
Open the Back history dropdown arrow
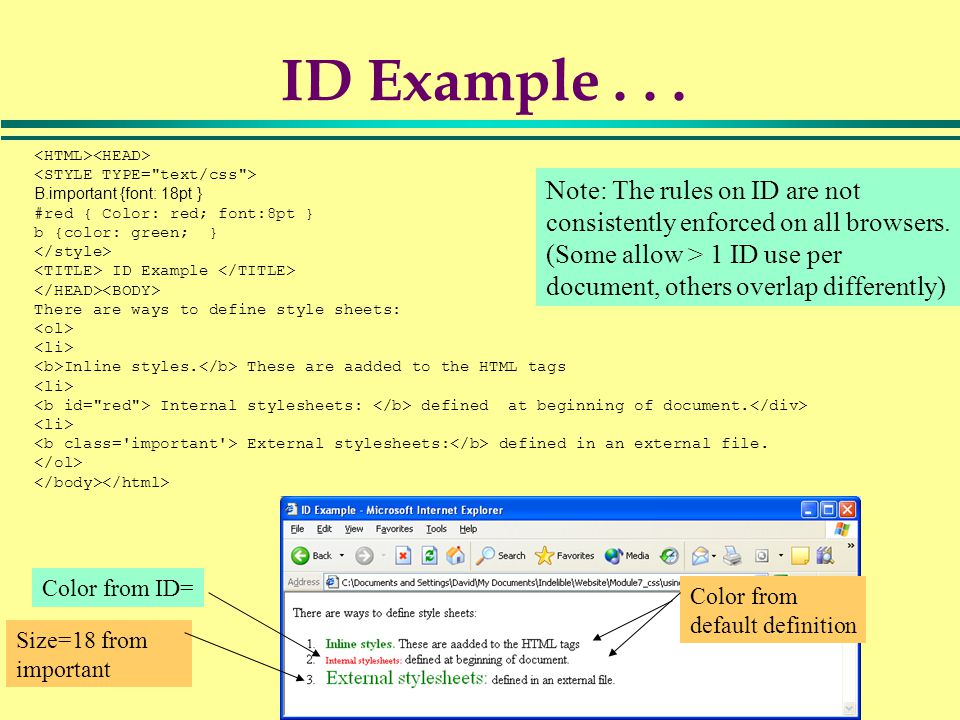342,555
